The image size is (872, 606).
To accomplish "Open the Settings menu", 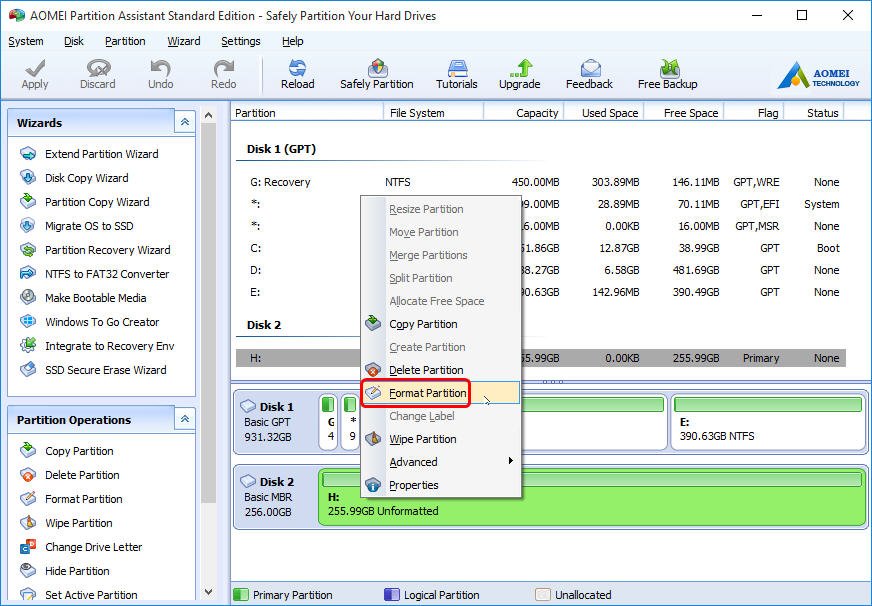I will coord(240,41).
